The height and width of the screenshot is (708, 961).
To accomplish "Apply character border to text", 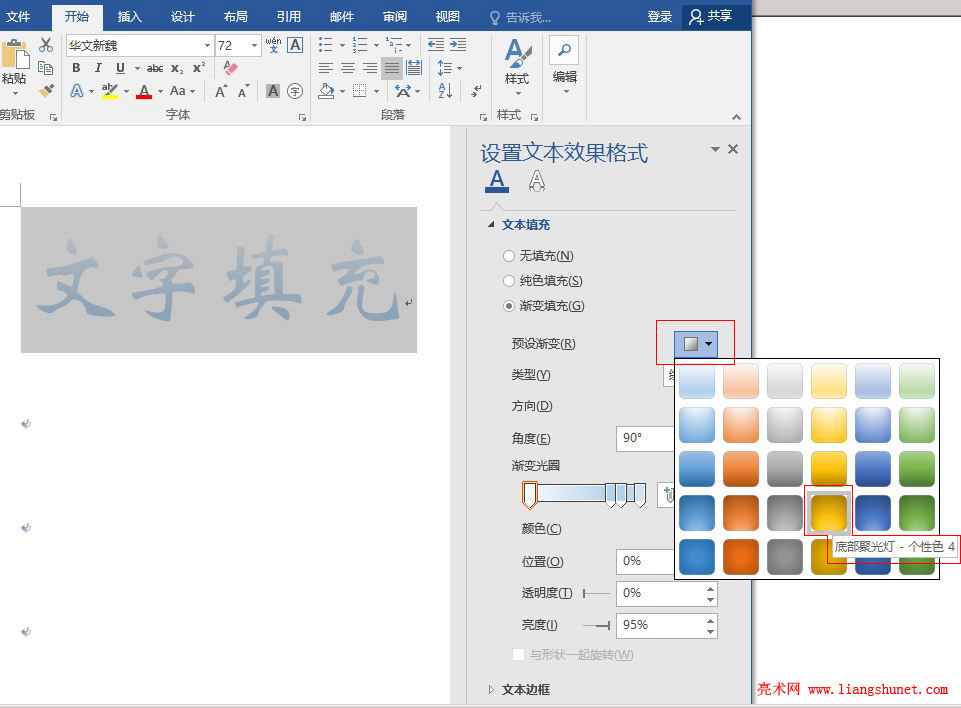I will tap(295, 45).
